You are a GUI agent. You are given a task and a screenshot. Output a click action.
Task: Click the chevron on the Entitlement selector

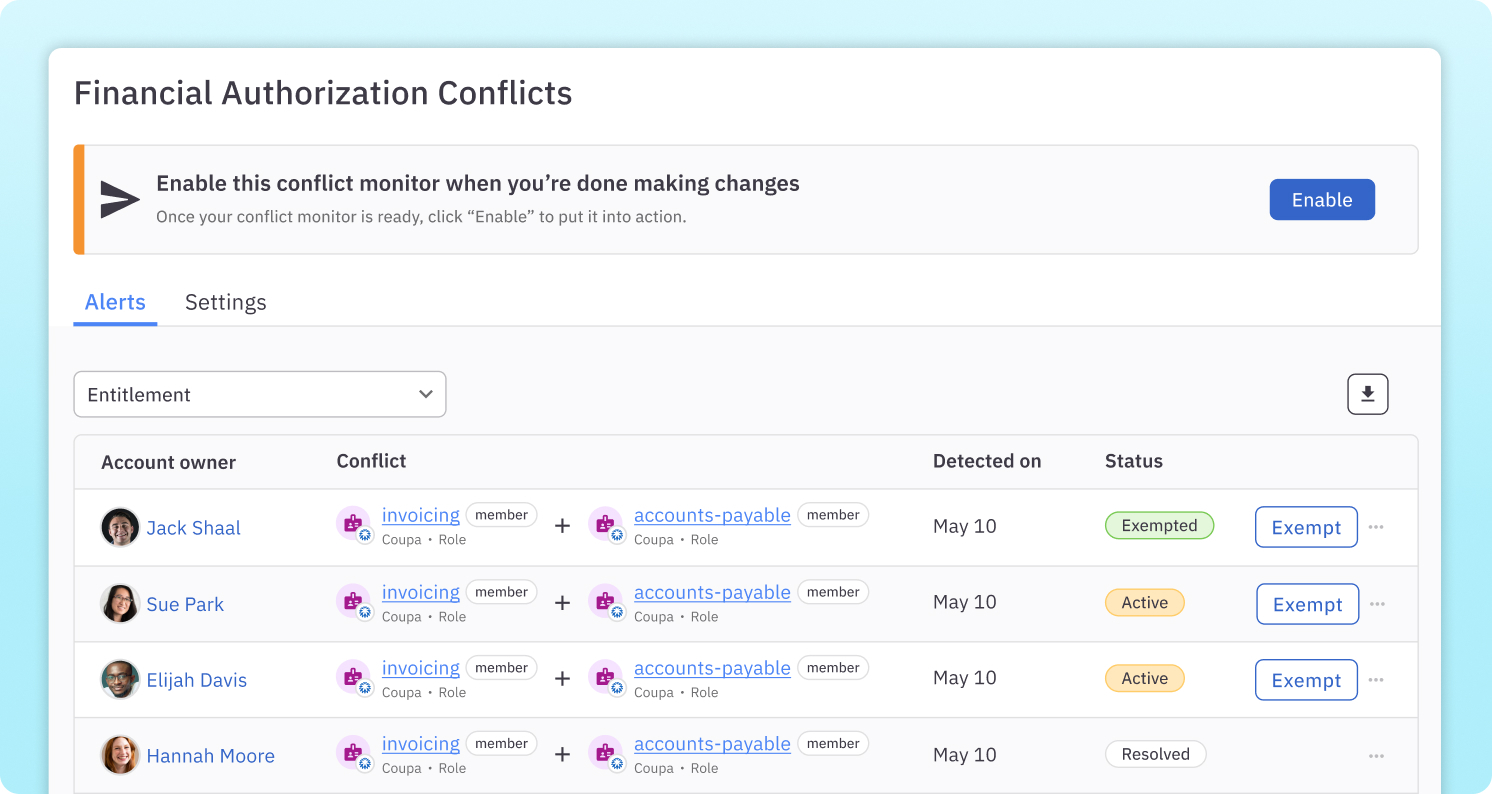click(425, 394)
